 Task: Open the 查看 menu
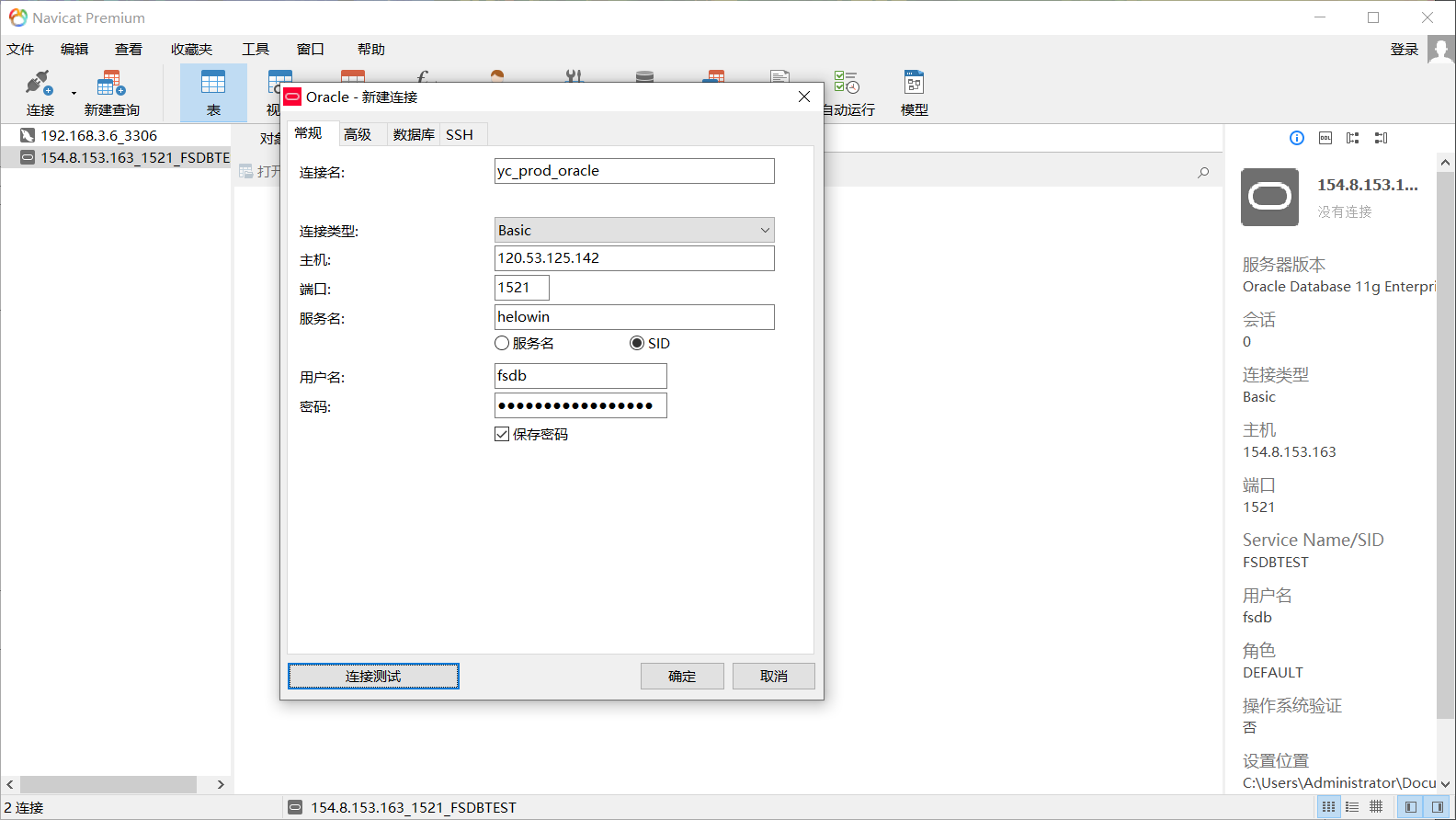tap(129, 50)
